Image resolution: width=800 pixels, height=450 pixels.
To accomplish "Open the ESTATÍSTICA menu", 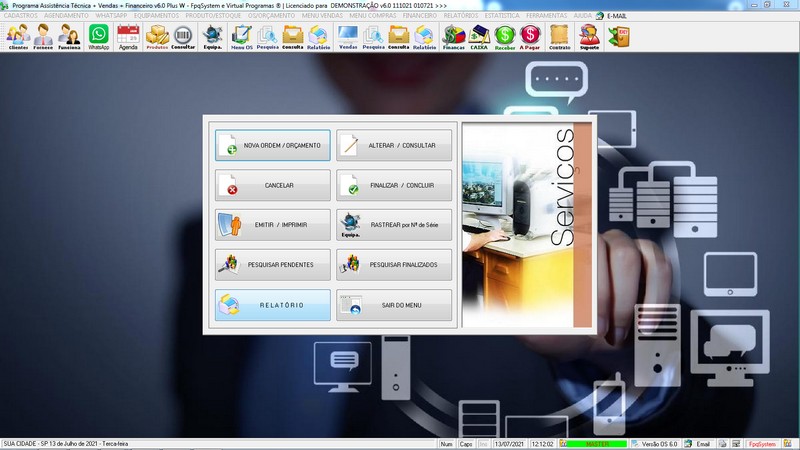I will pos(502,16).
